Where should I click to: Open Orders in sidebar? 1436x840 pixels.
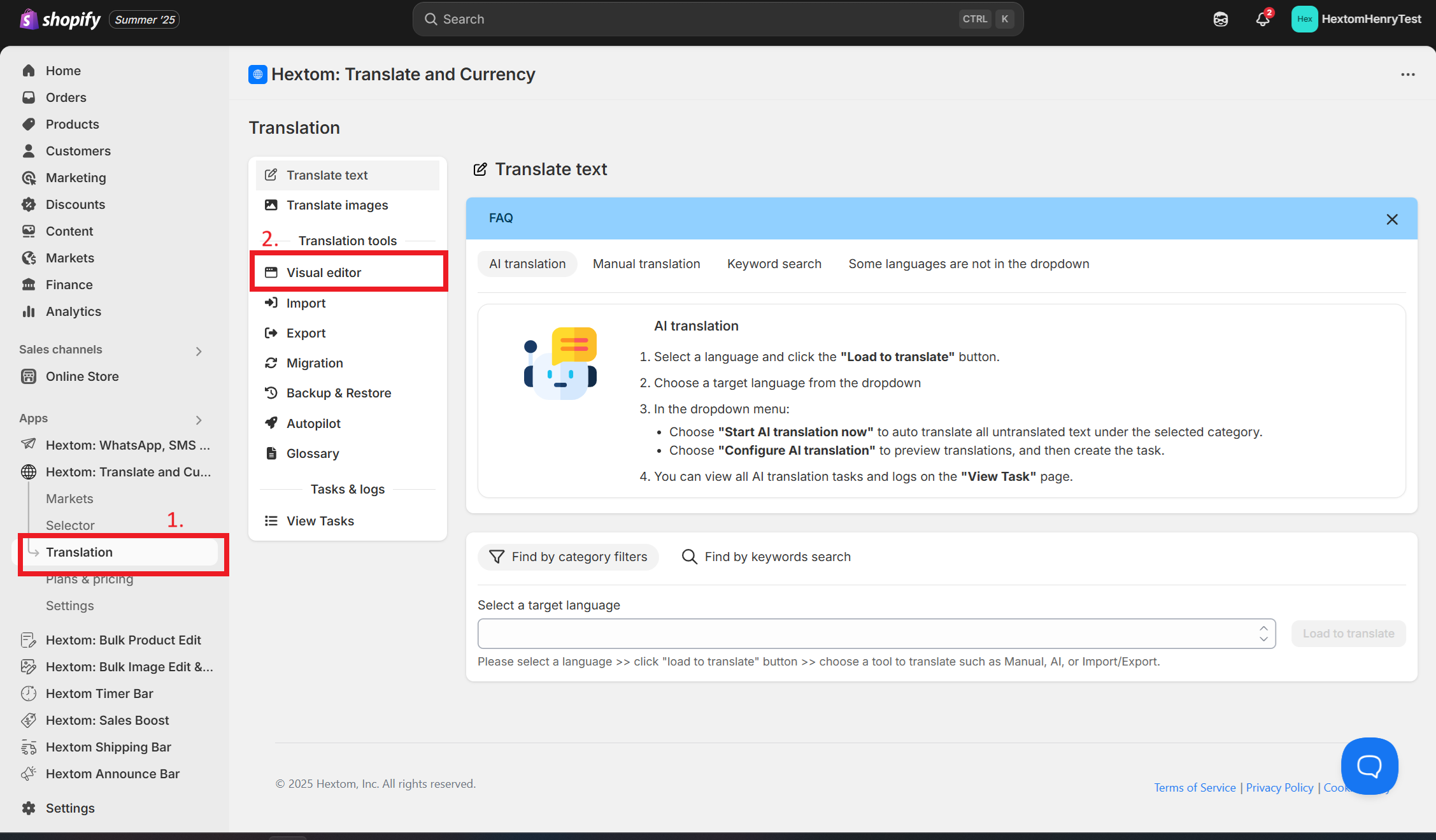tap(66, 97)
